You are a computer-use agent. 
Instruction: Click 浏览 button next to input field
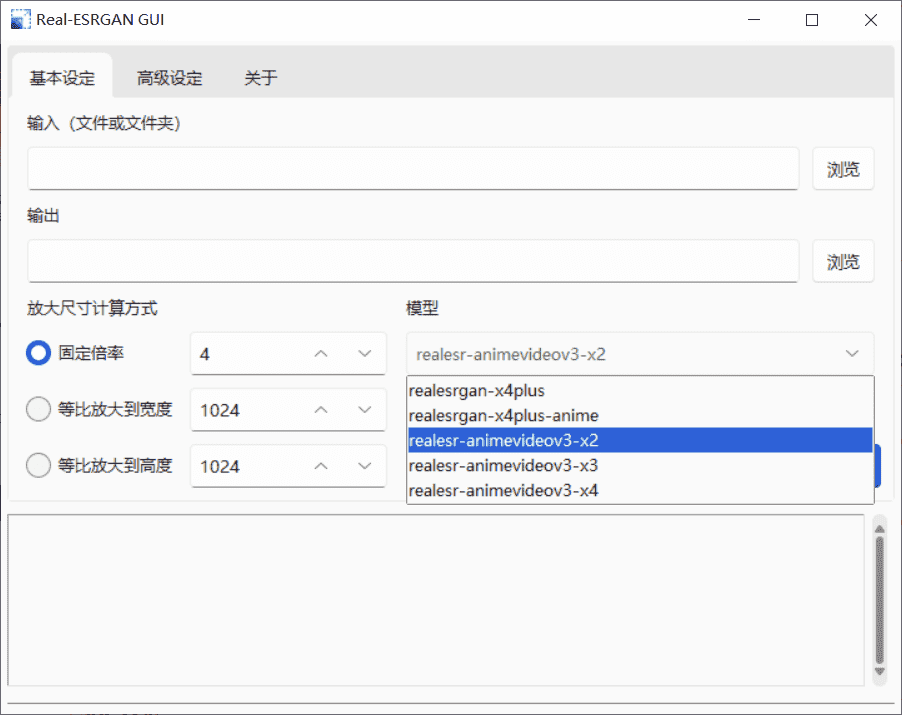(x=842, y=169)
